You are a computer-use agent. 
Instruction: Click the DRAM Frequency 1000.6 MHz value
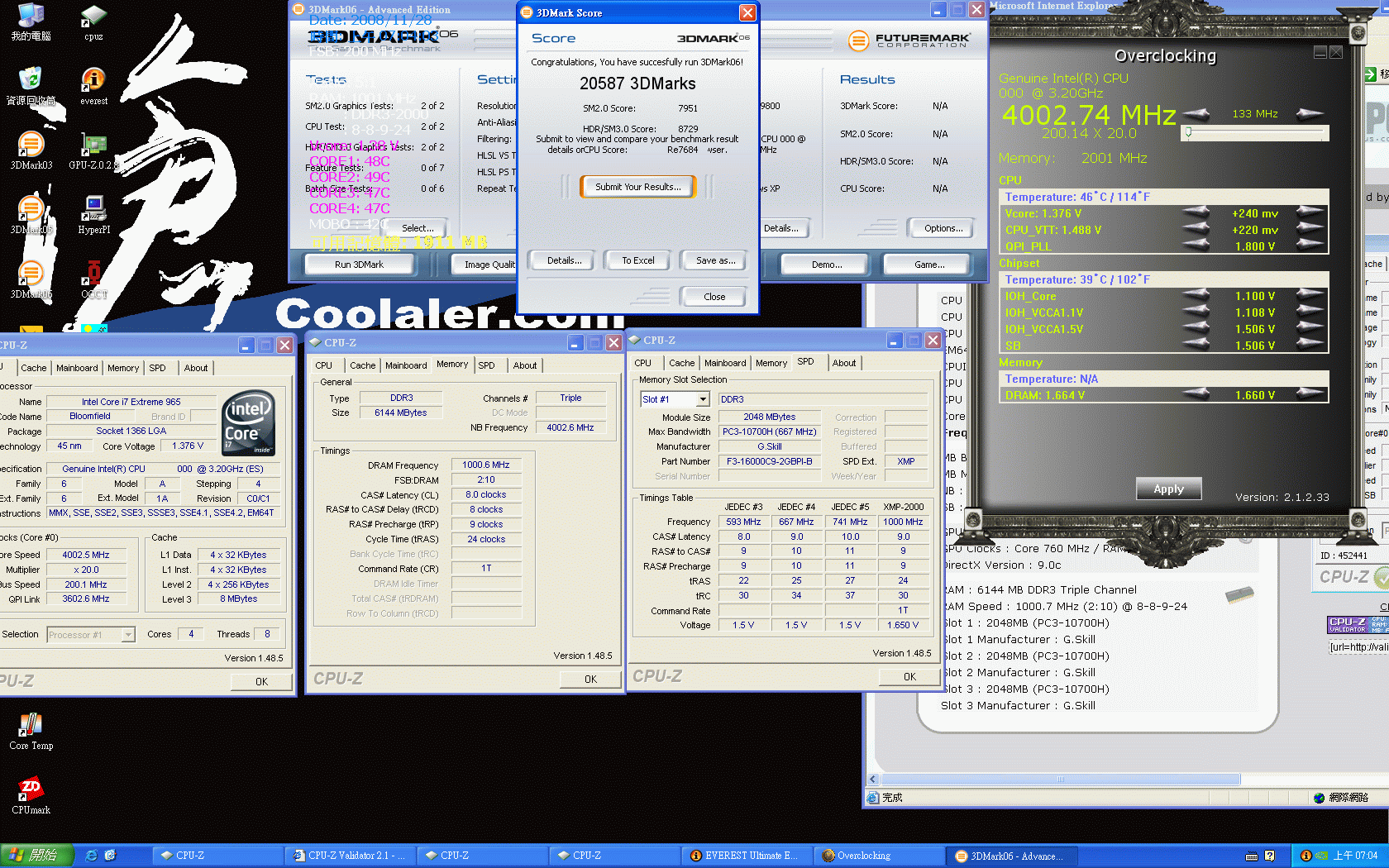point(486,465)
